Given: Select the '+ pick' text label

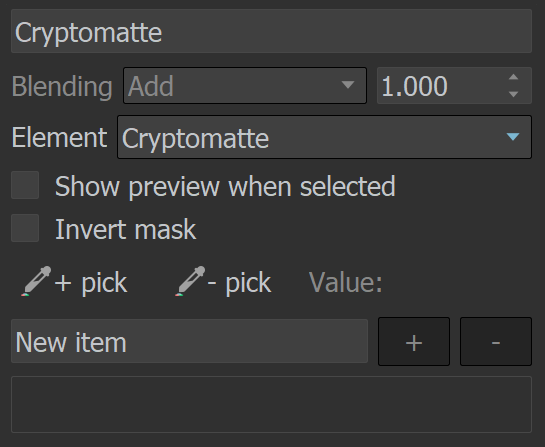Looking at the screenshot, I should pos(91,283).
